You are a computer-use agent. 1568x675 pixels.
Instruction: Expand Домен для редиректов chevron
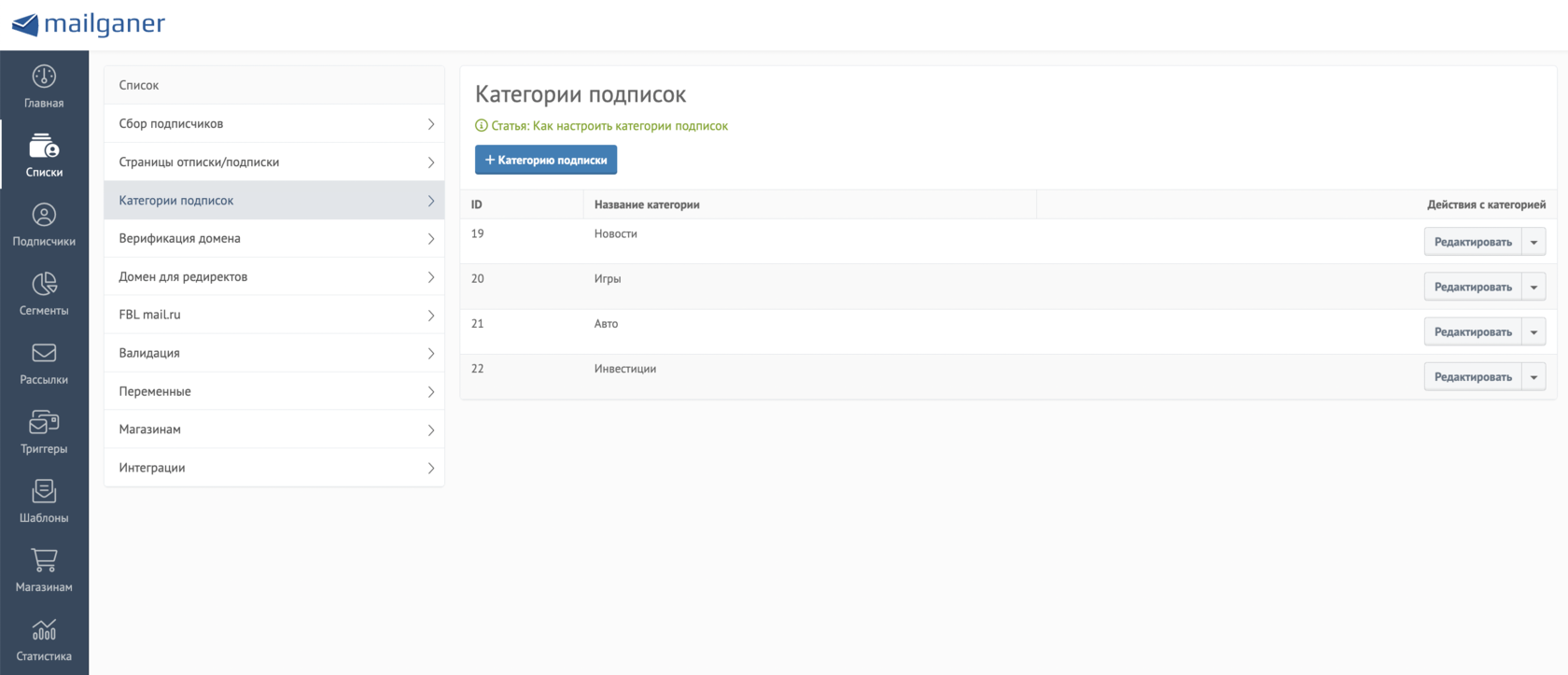(x=431, y=277)
